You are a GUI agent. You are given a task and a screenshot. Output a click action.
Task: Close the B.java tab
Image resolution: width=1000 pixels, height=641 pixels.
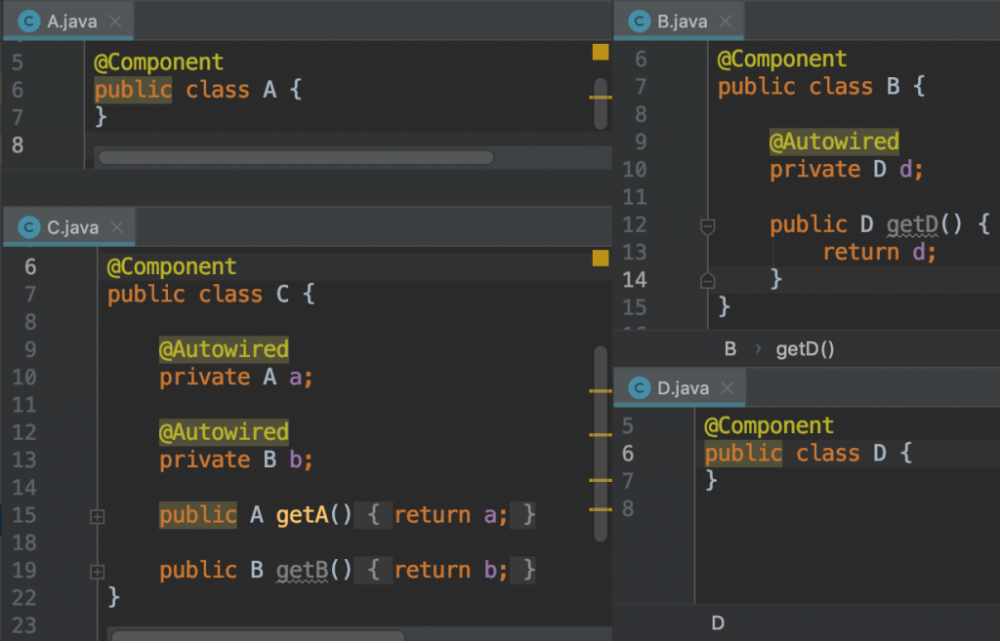click(726, 20)
